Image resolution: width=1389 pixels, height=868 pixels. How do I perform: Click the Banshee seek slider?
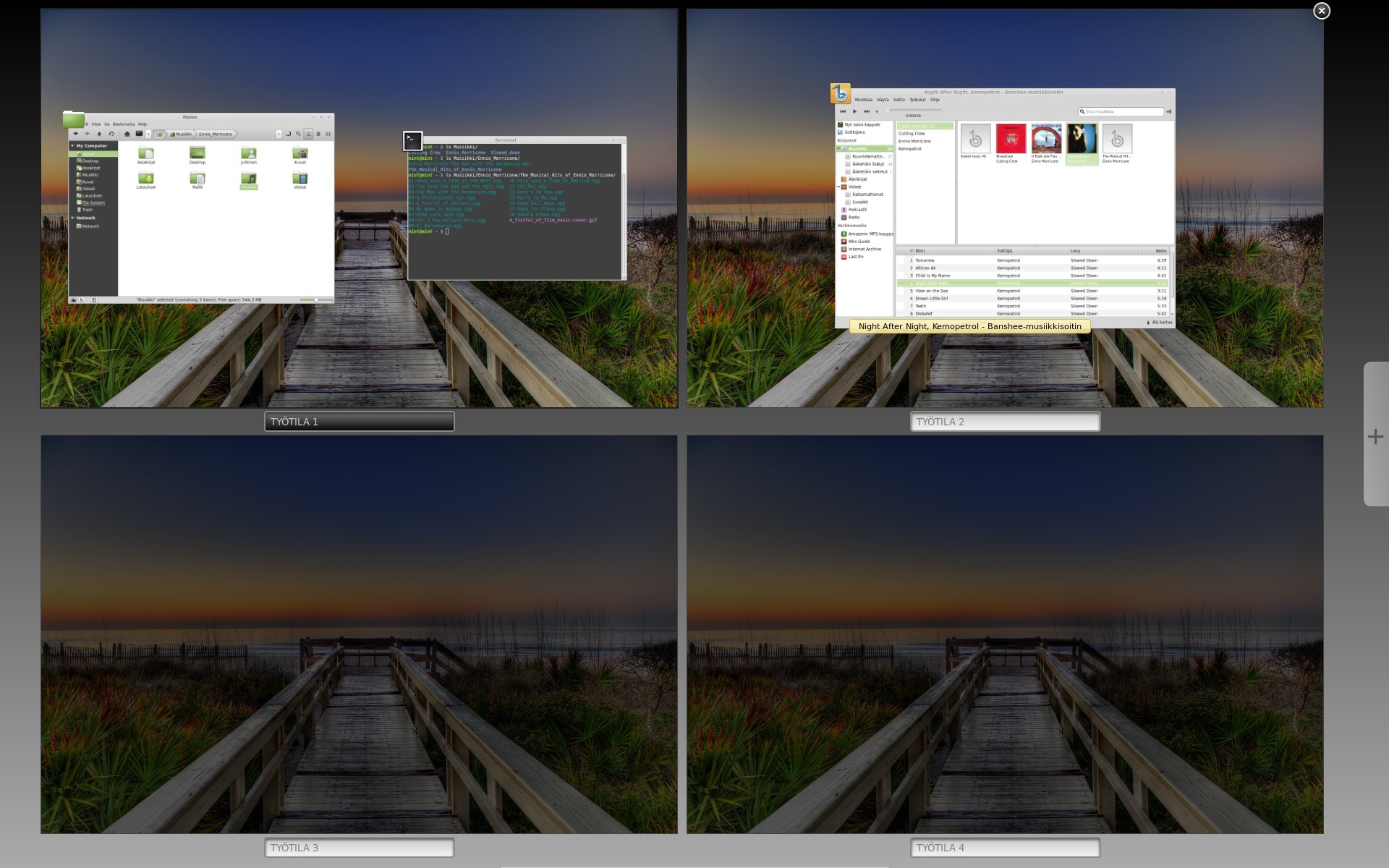pyautogui.click(x=914, y=110)
